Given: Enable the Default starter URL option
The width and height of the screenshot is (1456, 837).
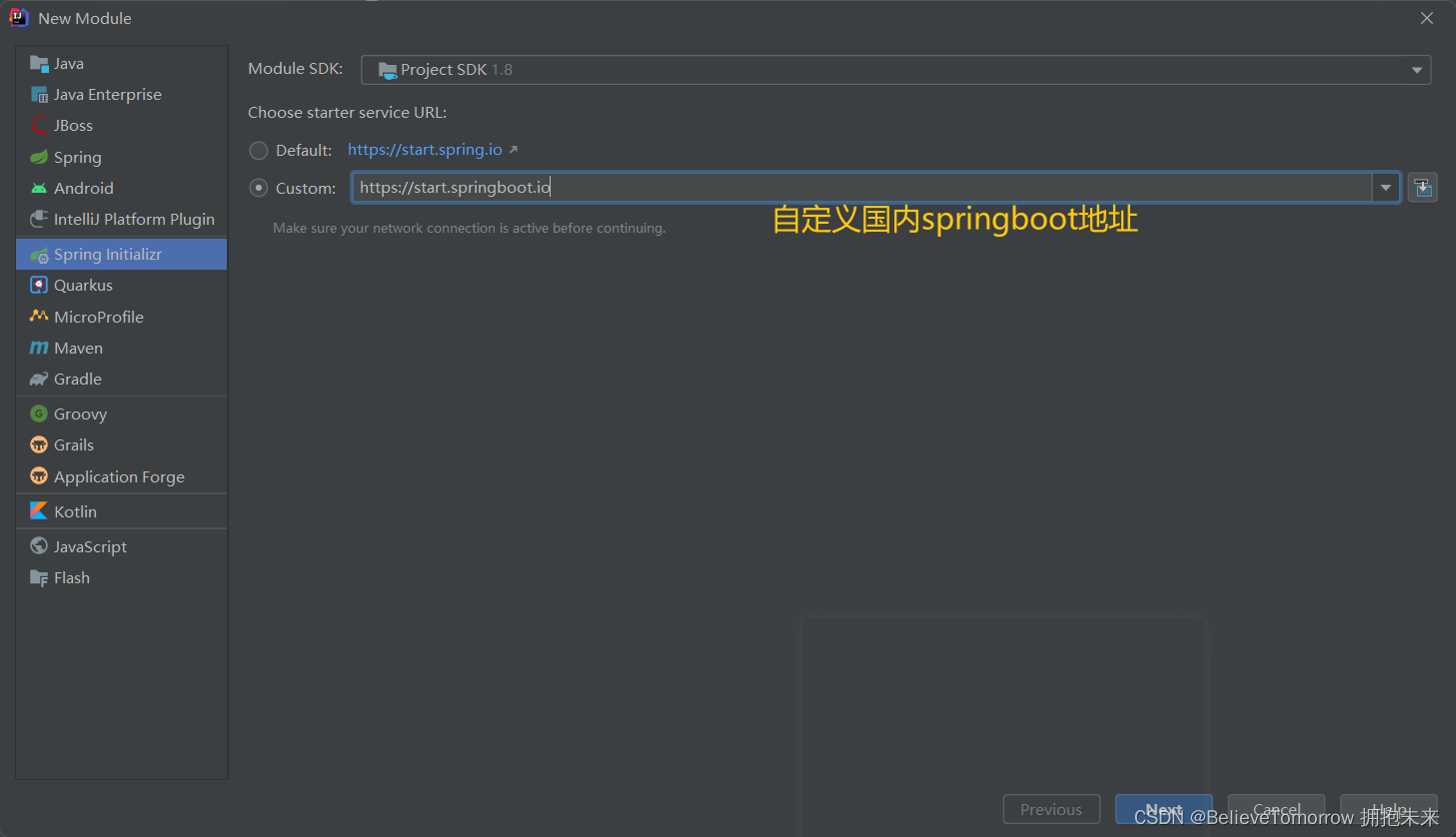Looking at the screenshot, I should coord(259,151).
